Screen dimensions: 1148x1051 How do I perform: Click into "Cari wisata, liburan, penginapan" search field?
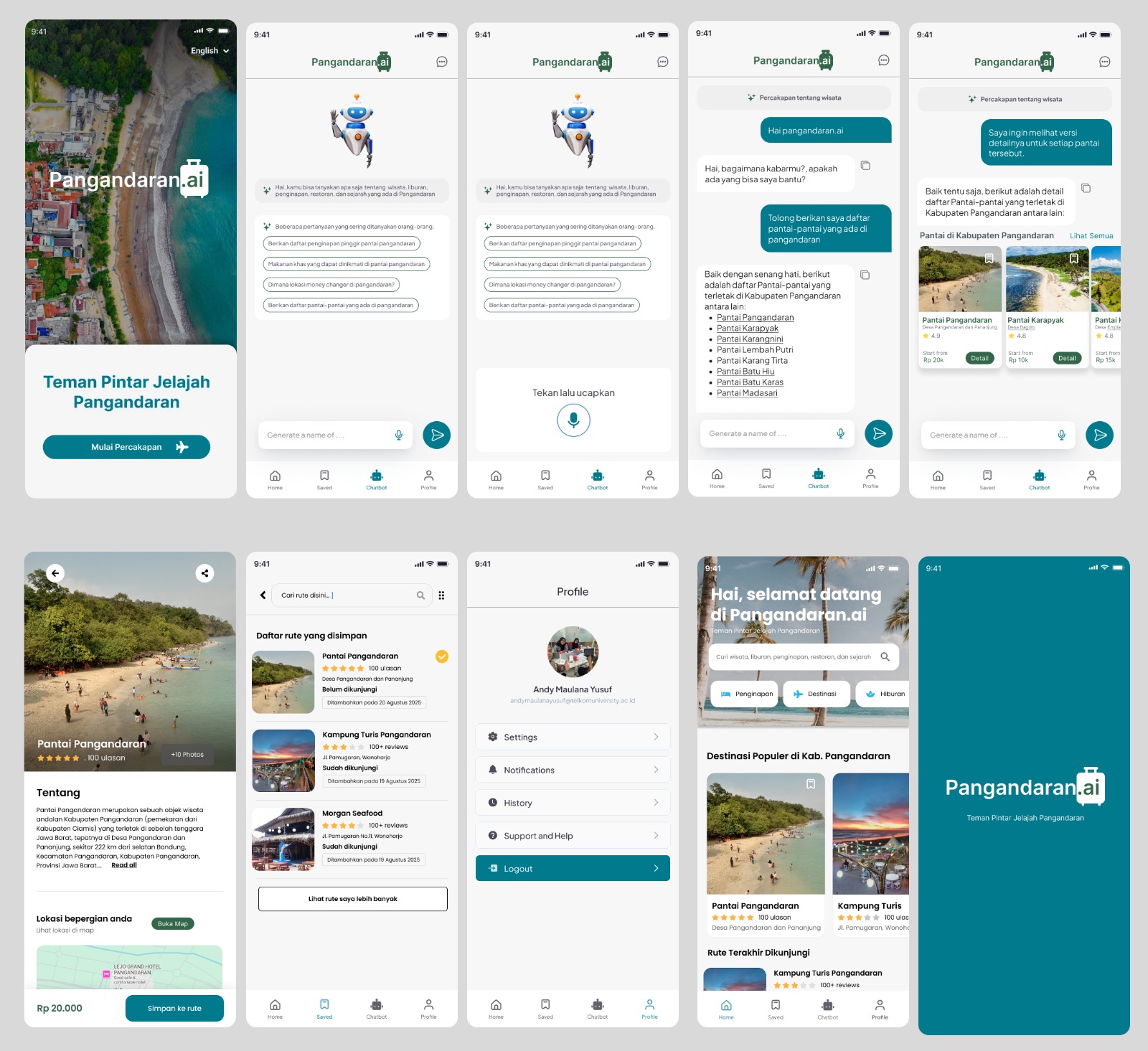click(x=804, y=656)
